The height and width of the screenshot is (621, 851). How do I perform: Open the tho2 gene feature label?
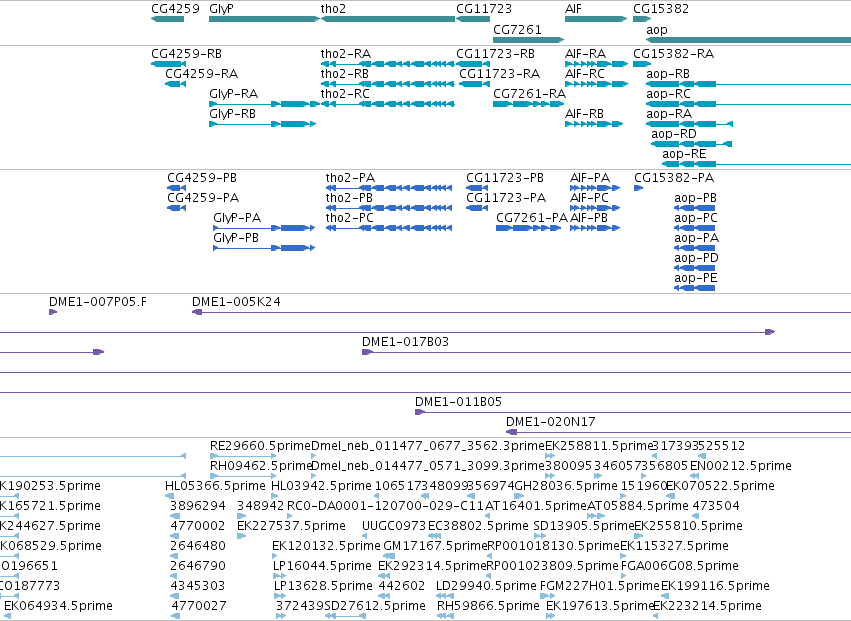click(x=333, y=9)
